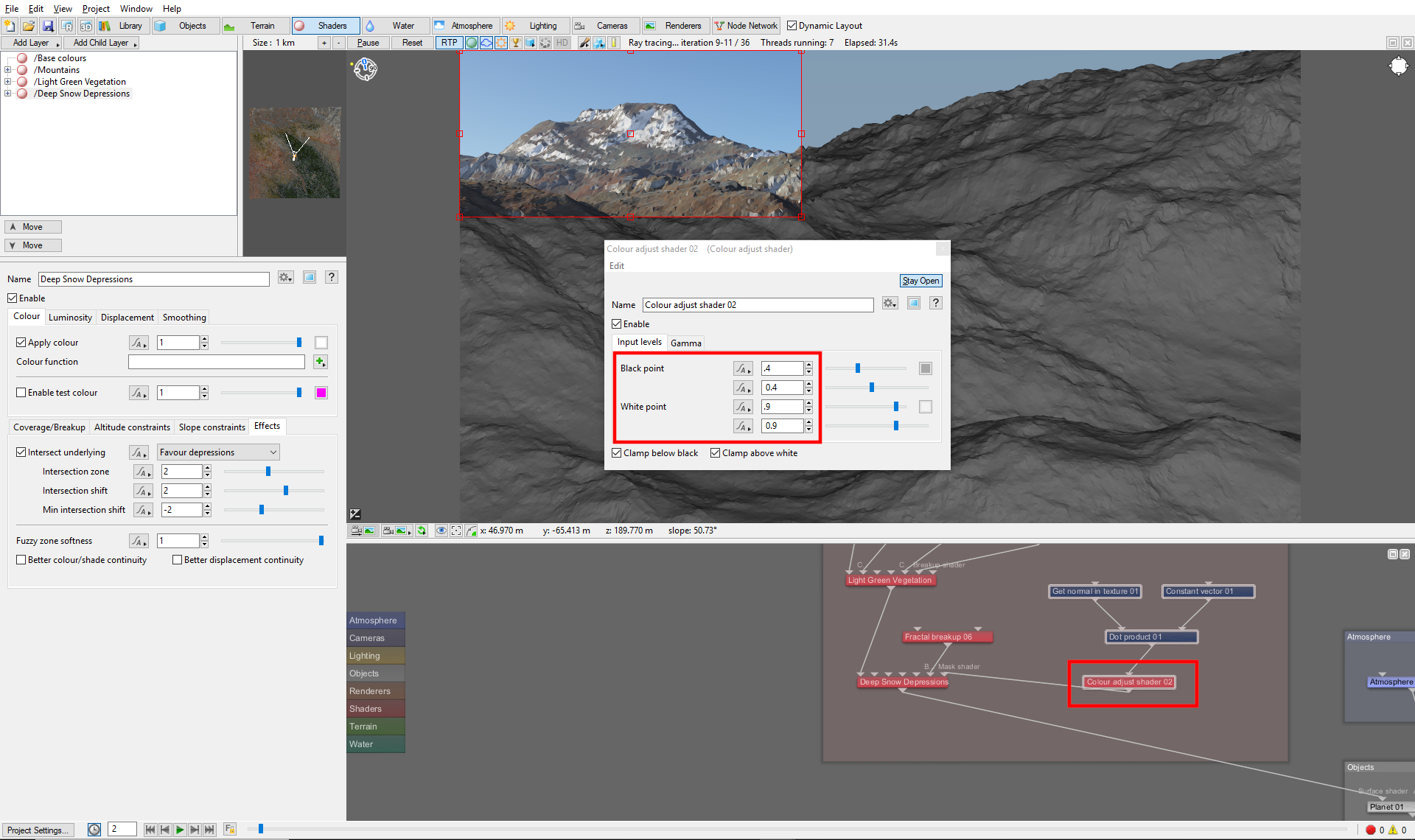The image size is (1415, 840).
Task: Click the green plus icon next to Colour function
Action: point(320,362)
